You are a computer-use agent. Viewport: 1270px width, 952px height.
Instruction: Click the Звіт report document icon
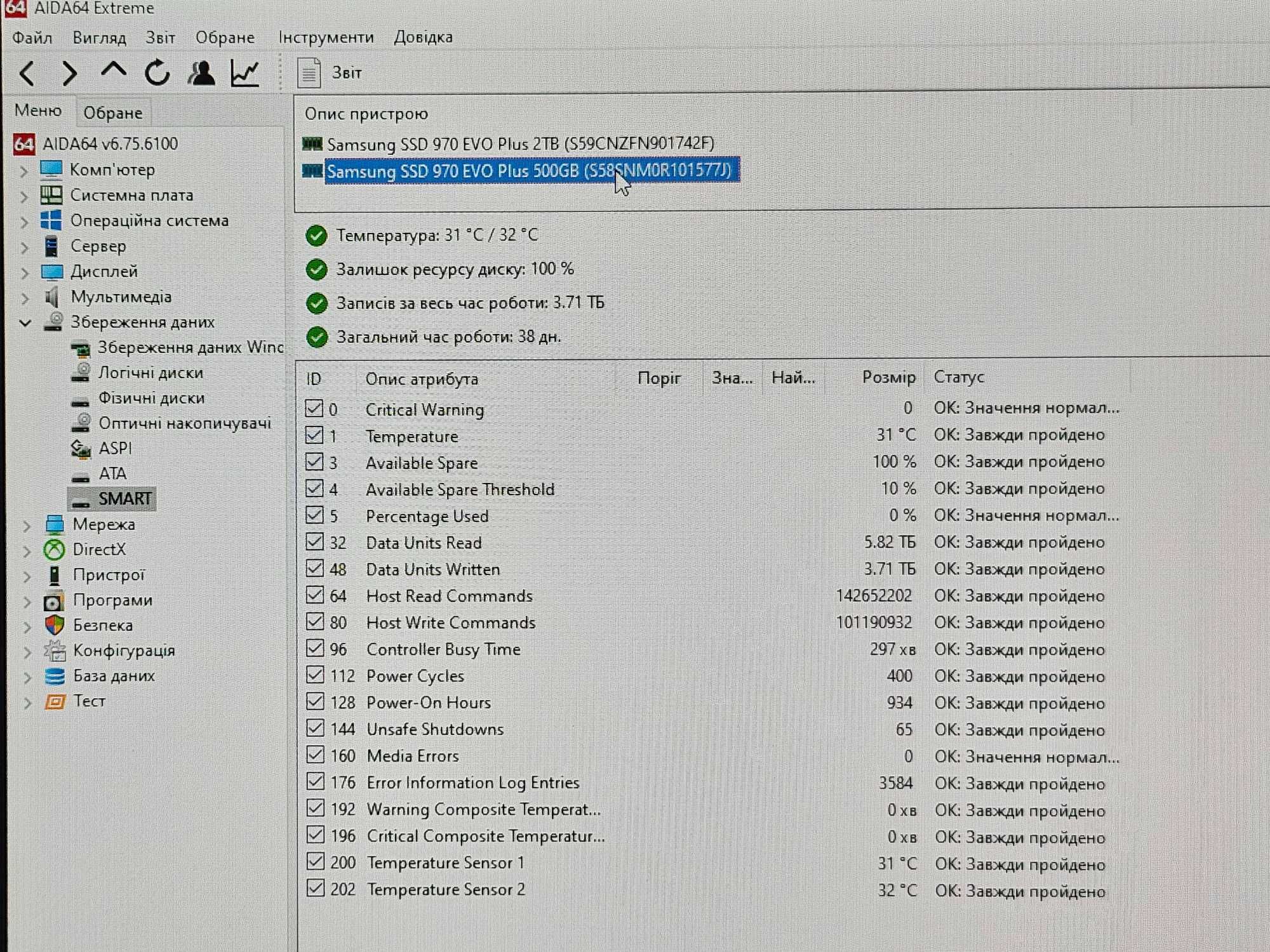(x=309, y=73)
